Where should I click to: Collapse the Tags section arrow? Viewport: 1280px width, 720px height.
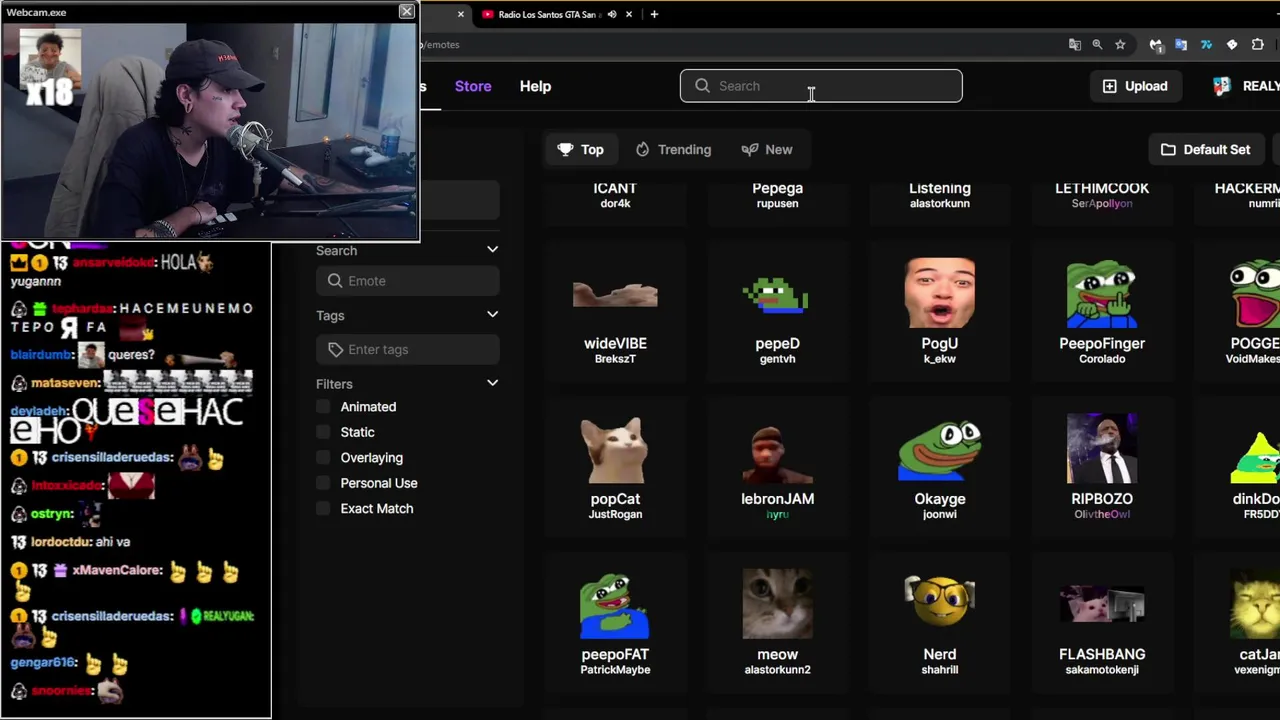coord(492,315)
